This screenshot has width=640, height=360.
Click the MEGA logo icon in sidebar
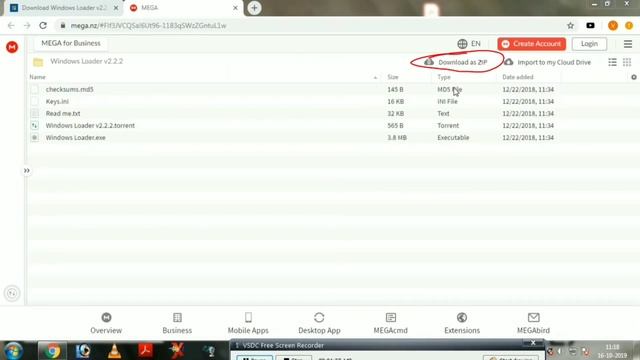click(12, 47)
